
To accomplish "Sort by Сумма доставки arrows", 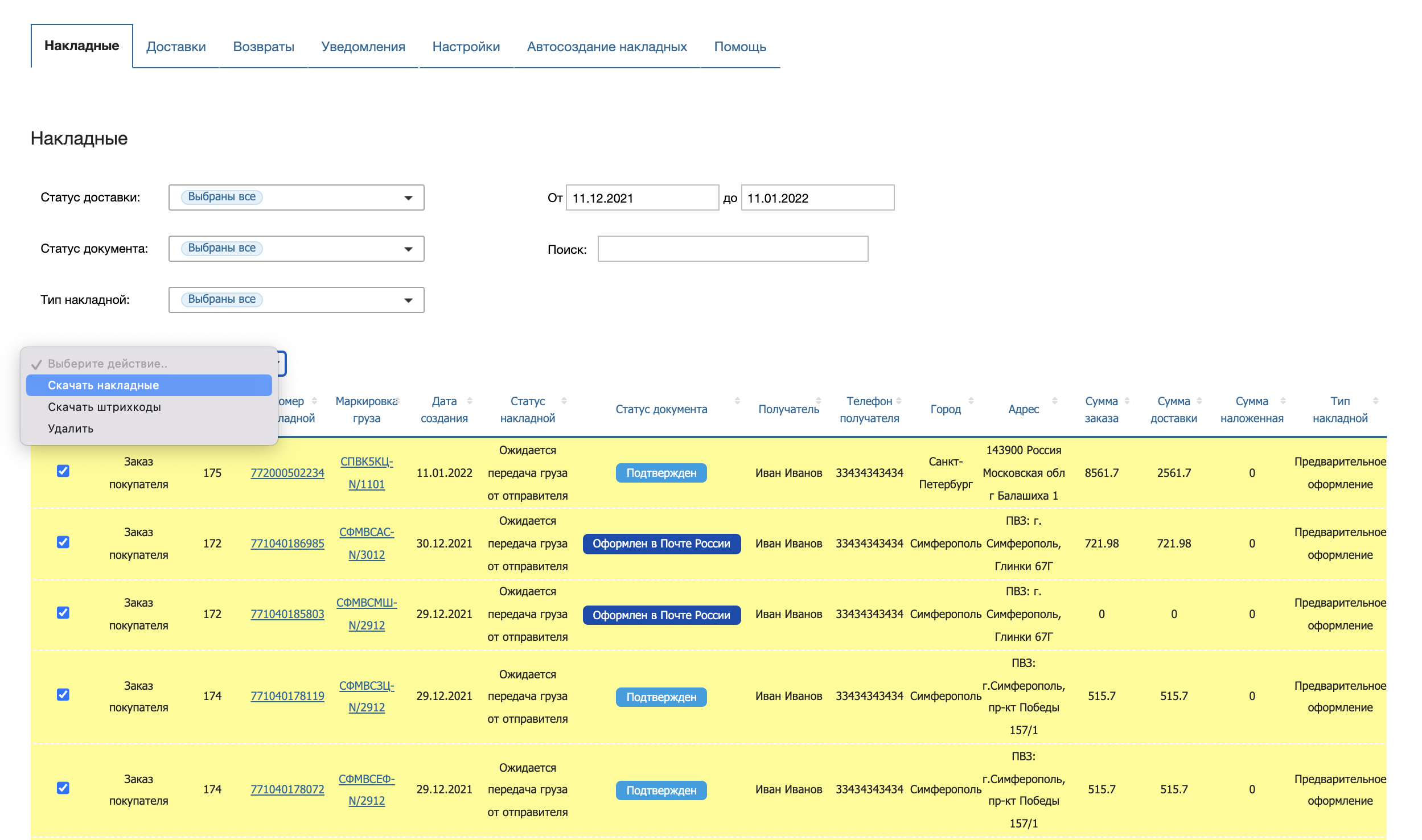I will 1199,401.
